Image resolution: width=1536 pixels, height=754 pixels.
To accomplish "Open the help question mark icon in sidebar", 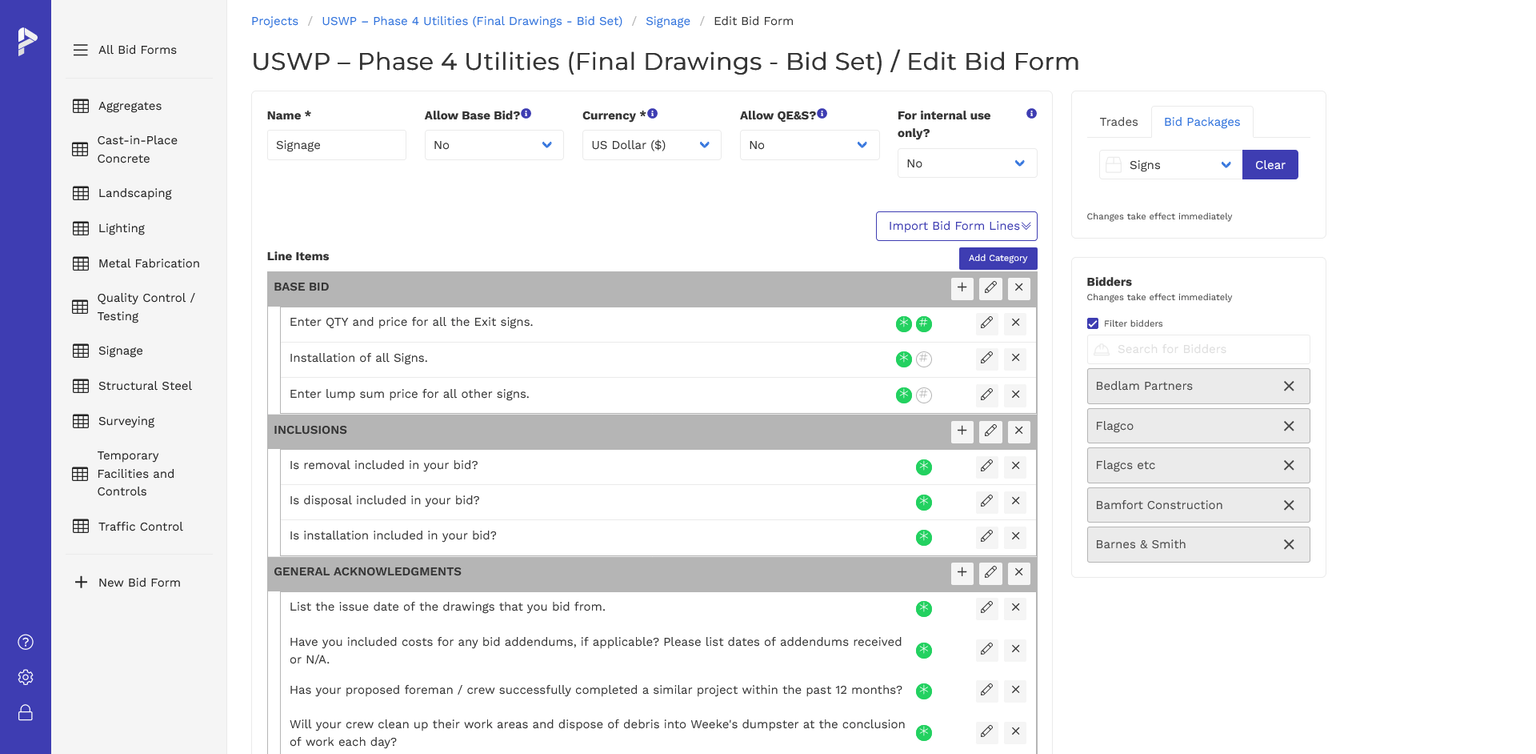I will [x=26, y=642].
